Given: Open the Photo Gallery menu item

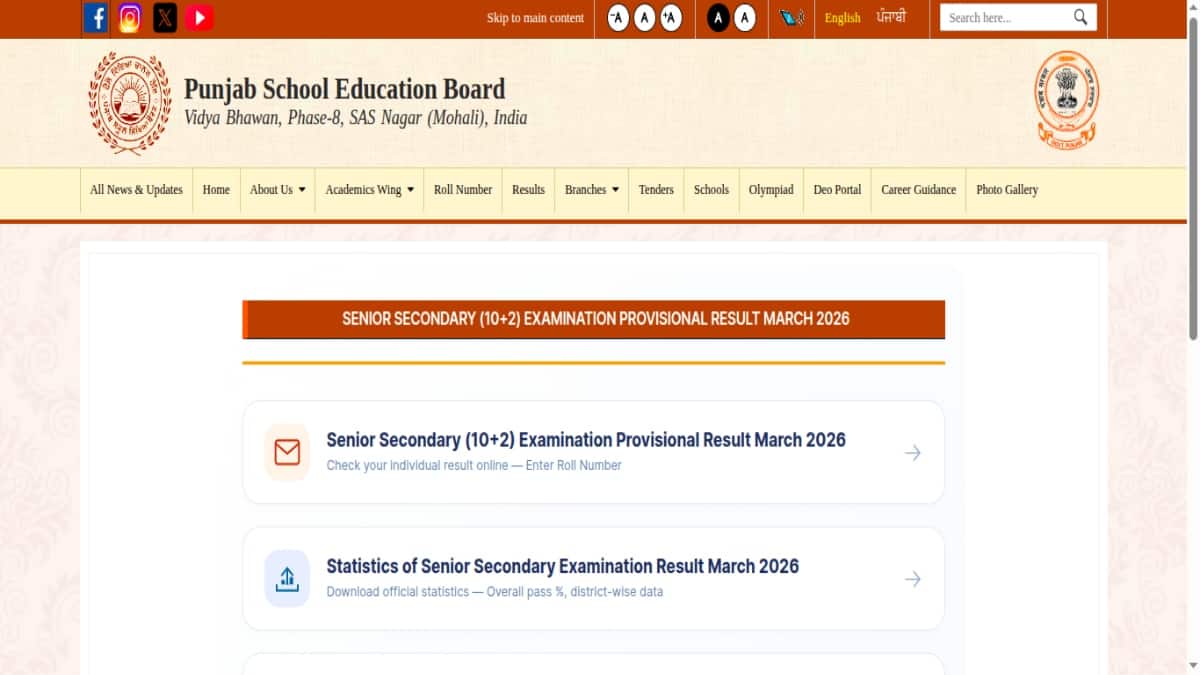Looking at the screenshot, I should tap(1007, 190).
